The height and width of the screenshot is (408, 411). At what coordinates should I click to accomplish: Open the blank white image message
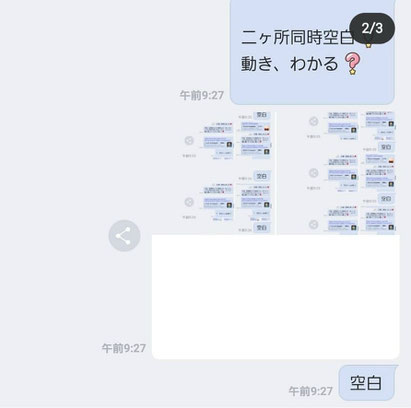click(276, 297)
